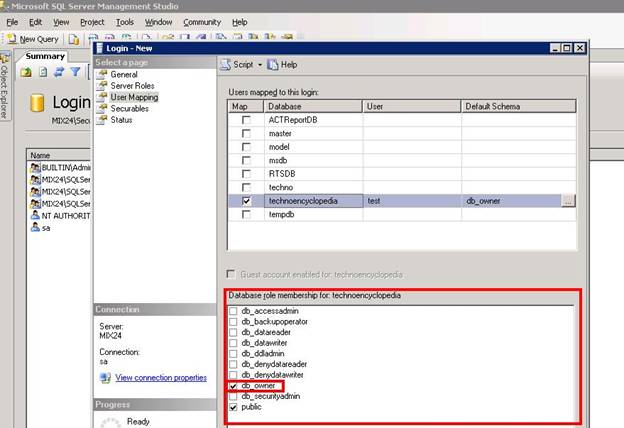624x428 pixels.
Task: Select the sa login in Summary list
Action: pos(41,228)
